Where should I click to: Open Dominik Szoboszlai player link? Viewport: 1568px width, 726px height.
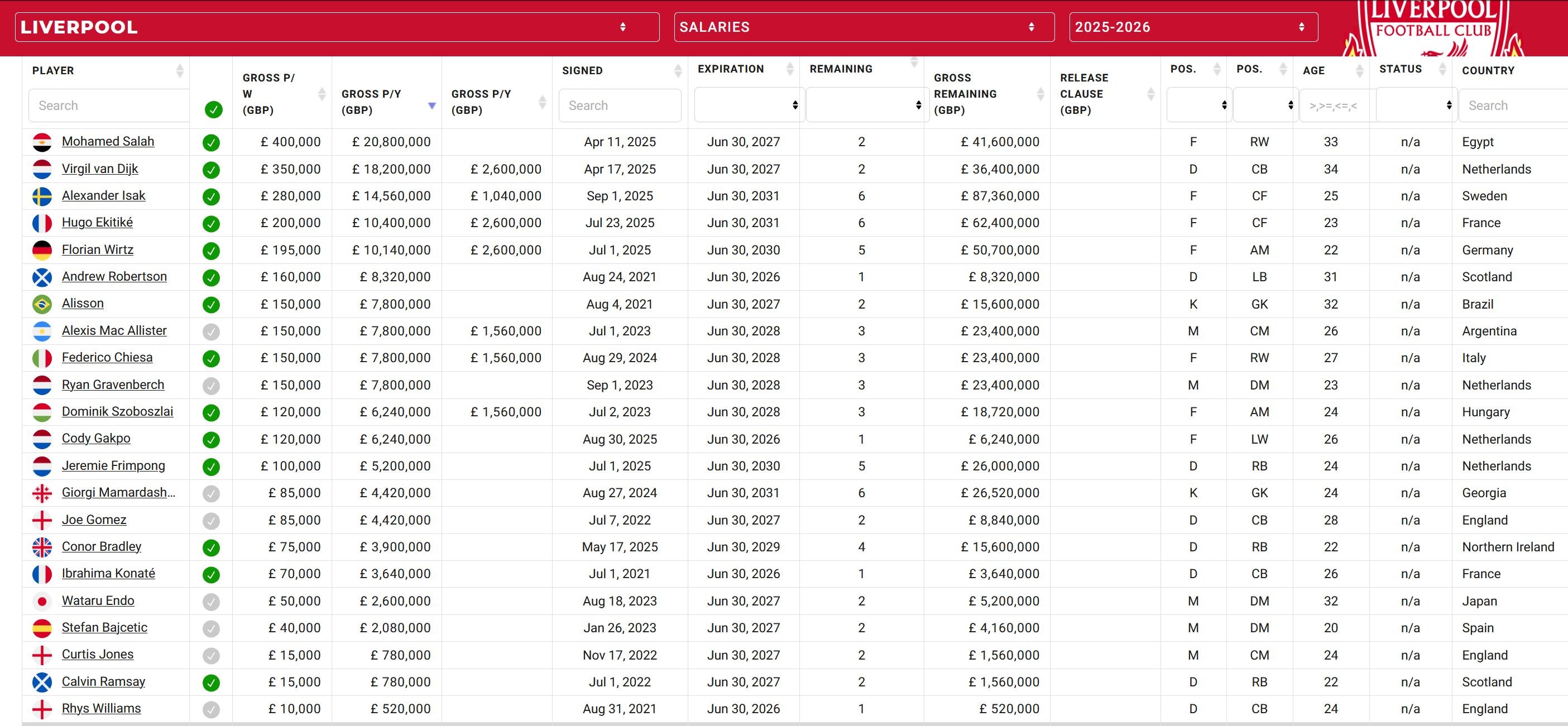[117, 411]
